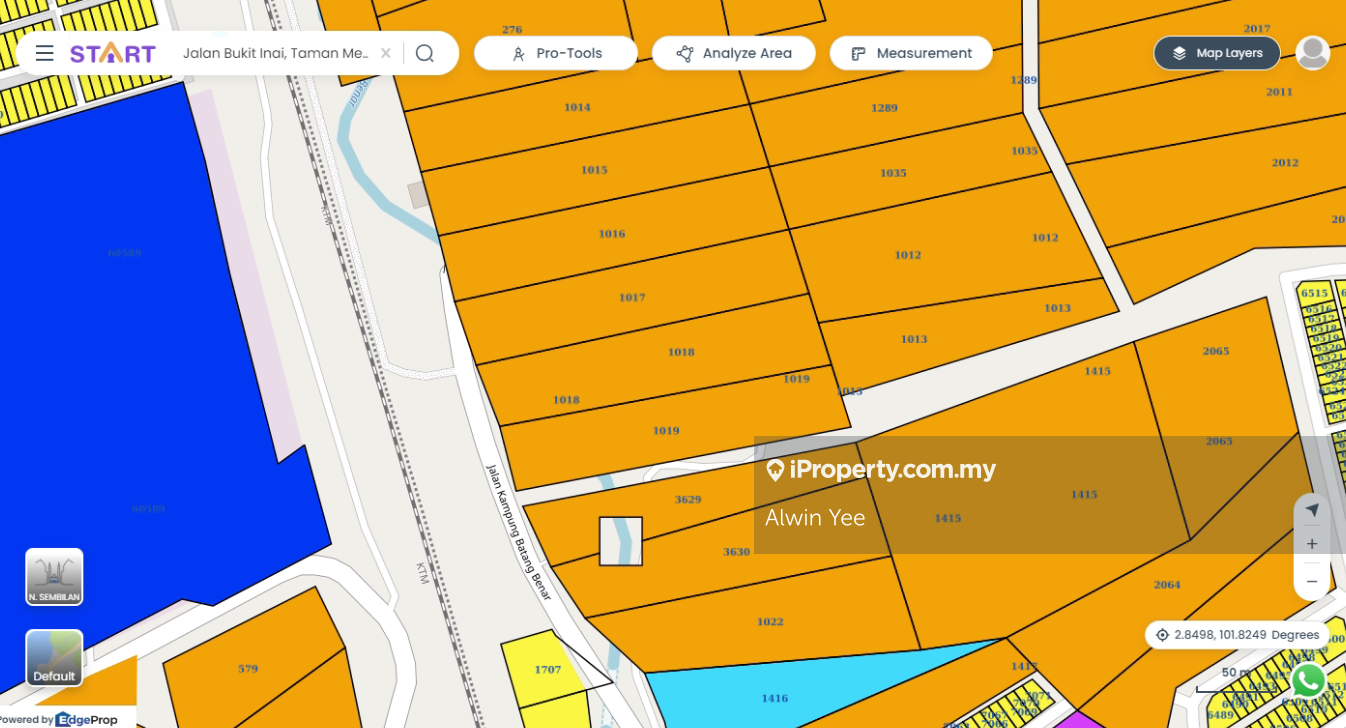Click the search magnifier icon

[x=425, y=53]
